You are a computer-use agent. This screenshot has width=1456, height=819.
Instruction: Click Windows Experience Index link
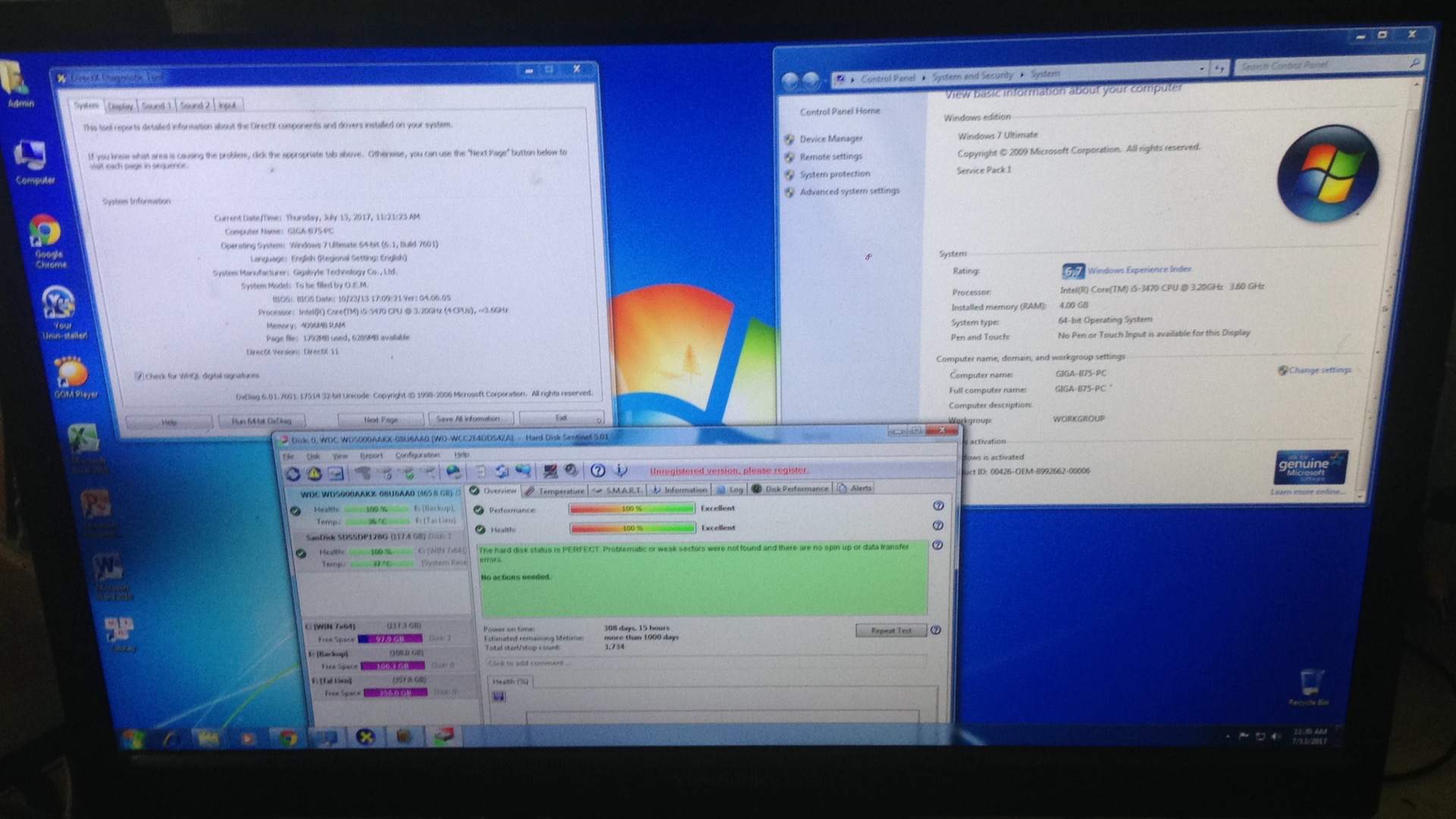click(x=1139, y=269)
